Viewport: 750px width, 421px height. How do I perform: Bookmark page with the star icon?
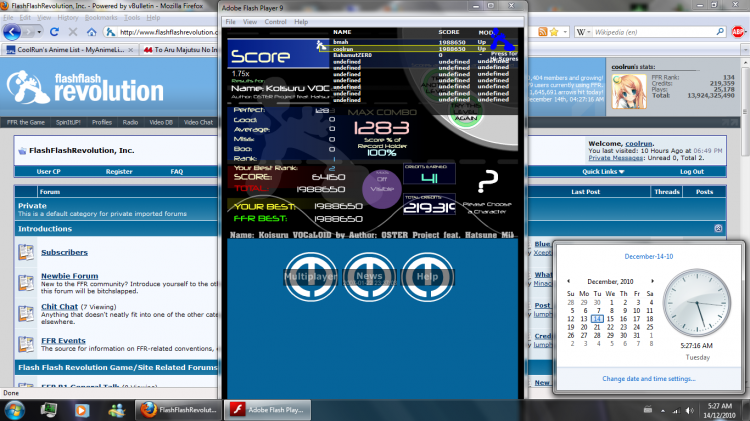point(554,32)
